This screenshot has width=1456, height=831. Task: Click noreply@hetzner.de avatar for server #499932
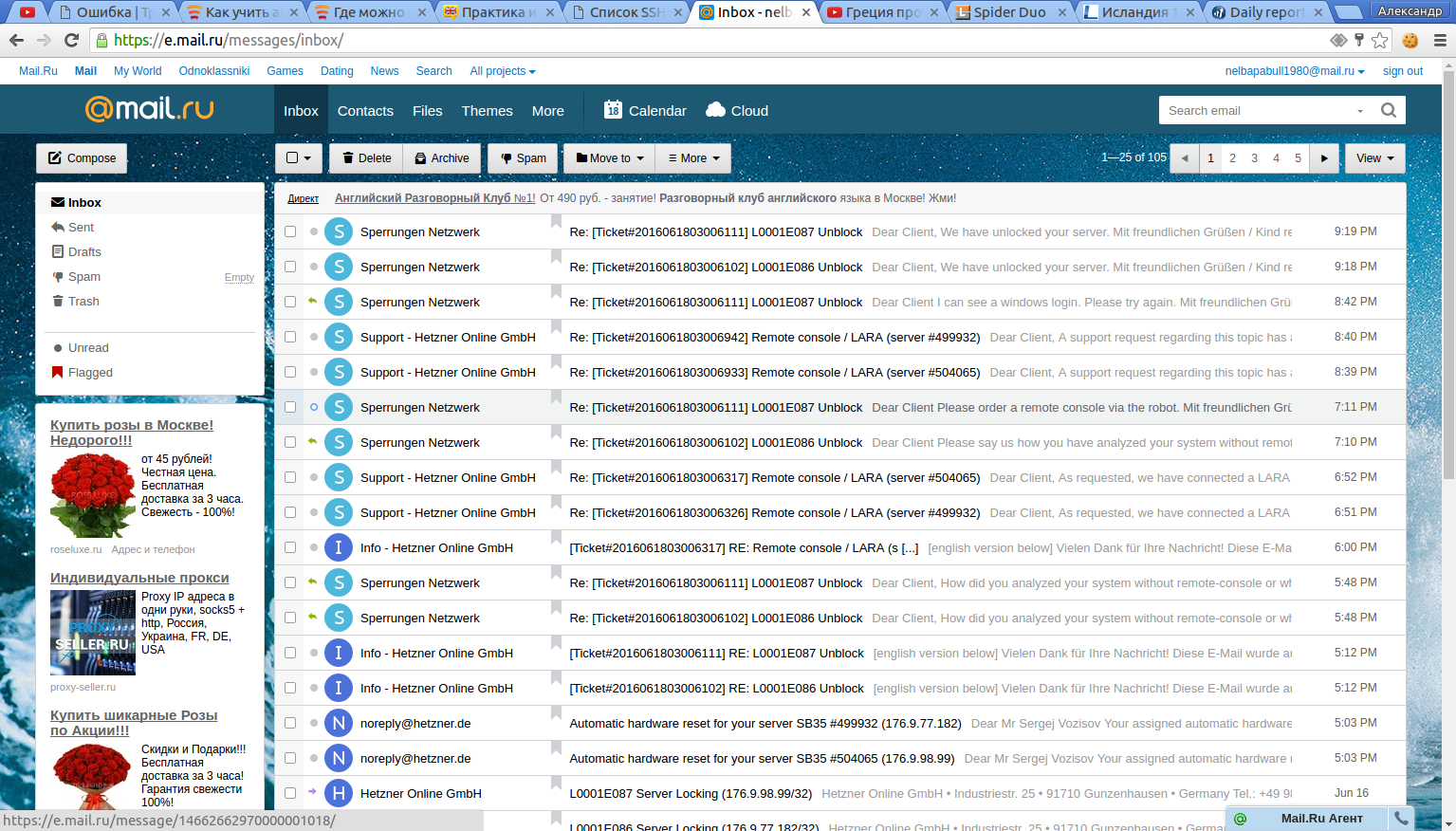point(339,723)
